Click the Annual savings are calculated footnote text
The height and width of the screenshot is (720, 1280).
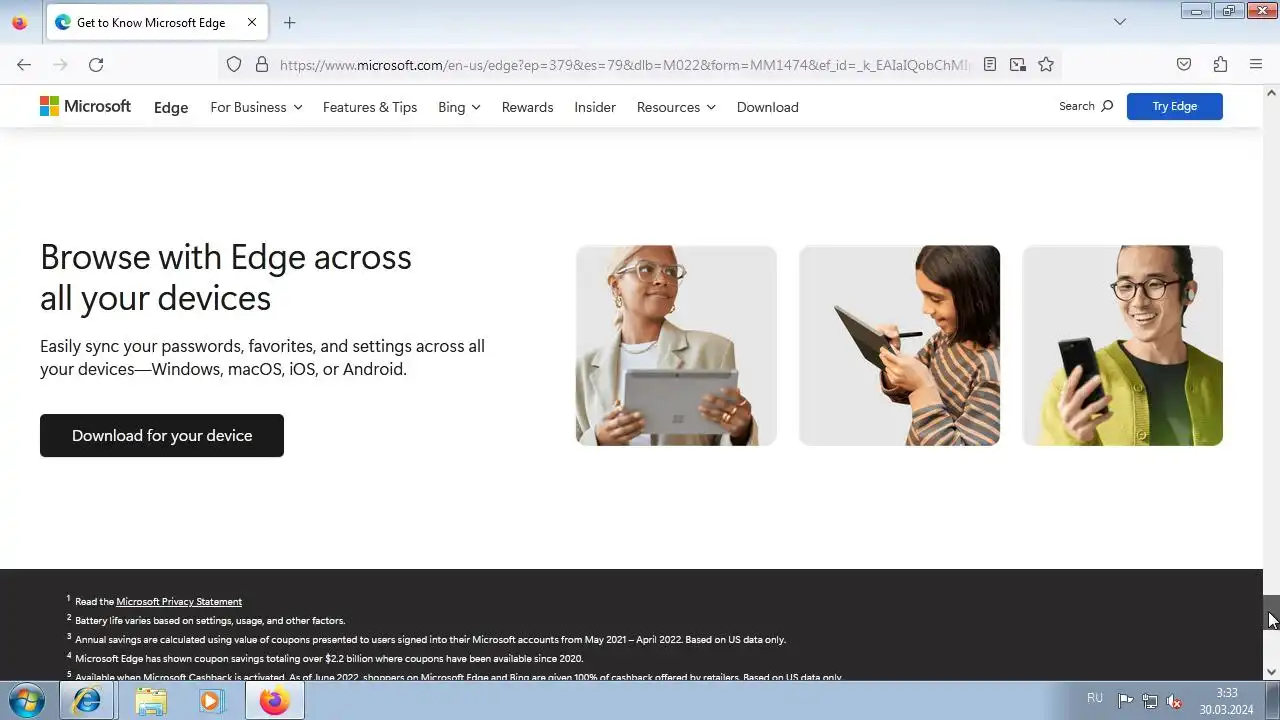(x=430, y=639)
